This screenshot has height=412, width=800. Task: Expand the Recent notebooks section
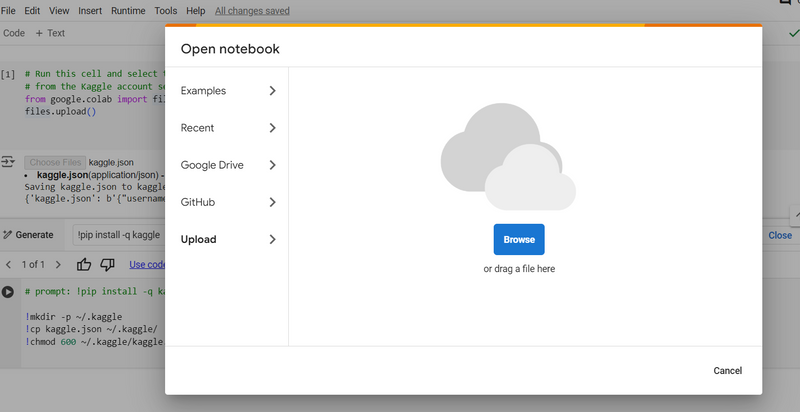click(x=227, y=128)
